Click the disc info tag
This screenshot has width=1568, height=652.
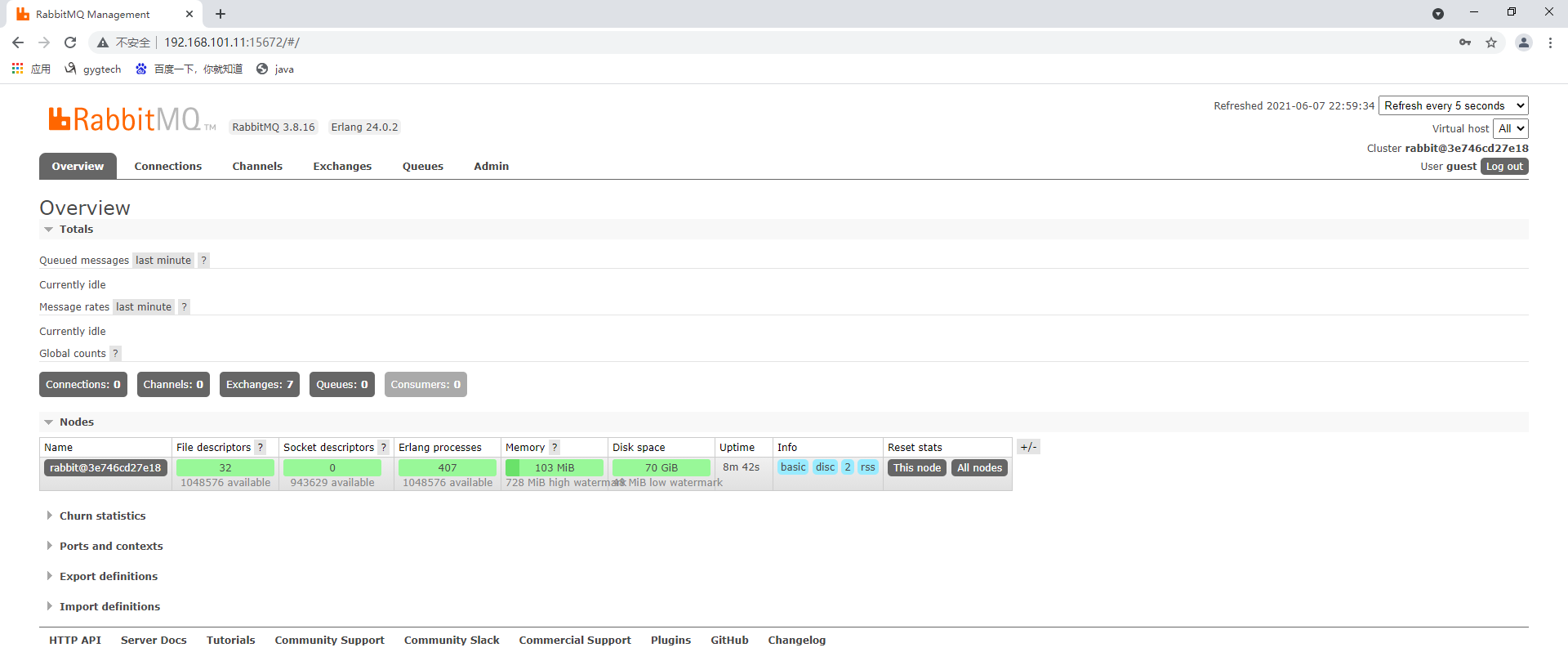[x=826, y=467]
